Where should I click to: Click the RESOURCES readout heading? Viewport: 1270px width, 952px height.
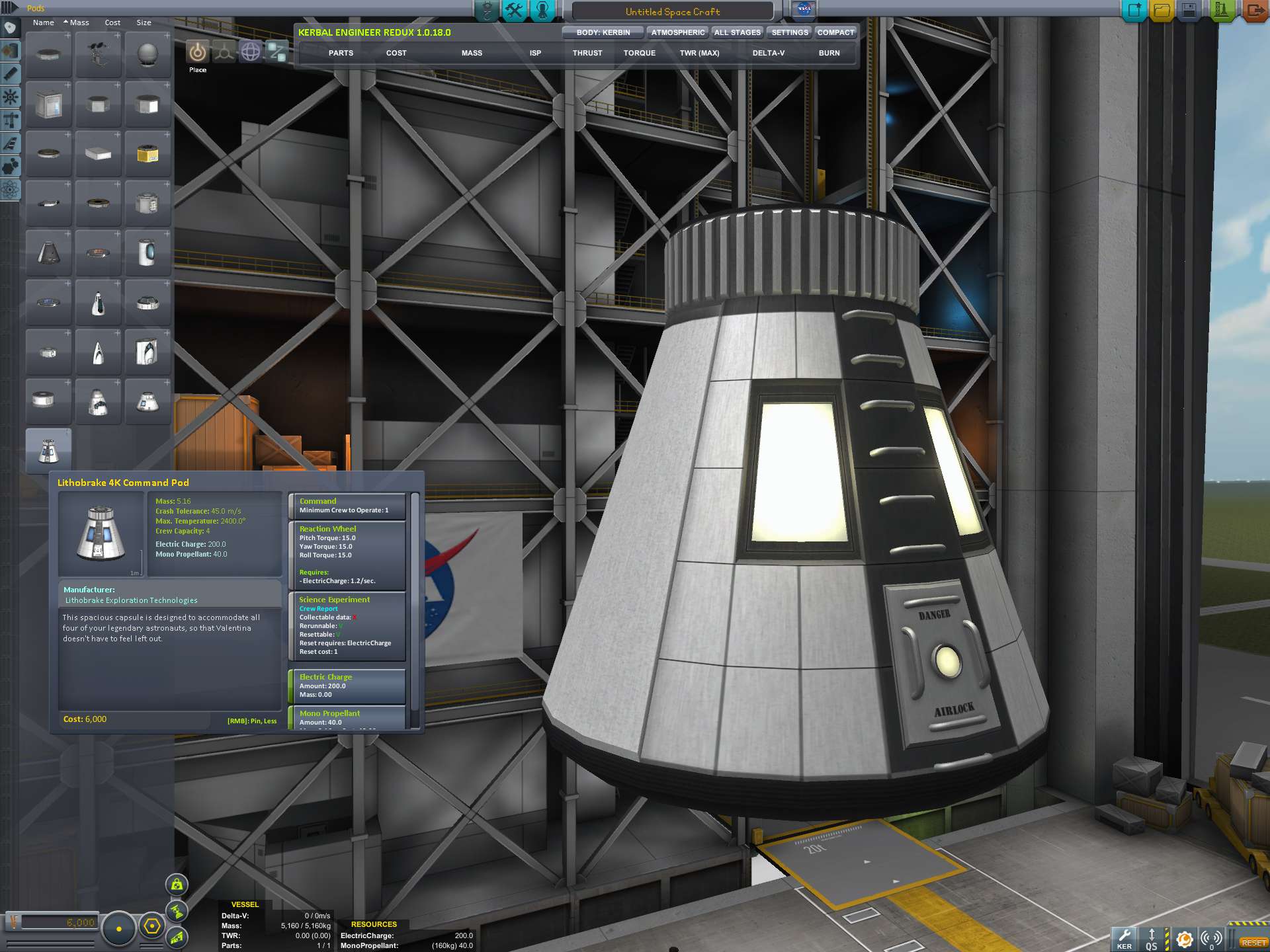click(374, 924)
